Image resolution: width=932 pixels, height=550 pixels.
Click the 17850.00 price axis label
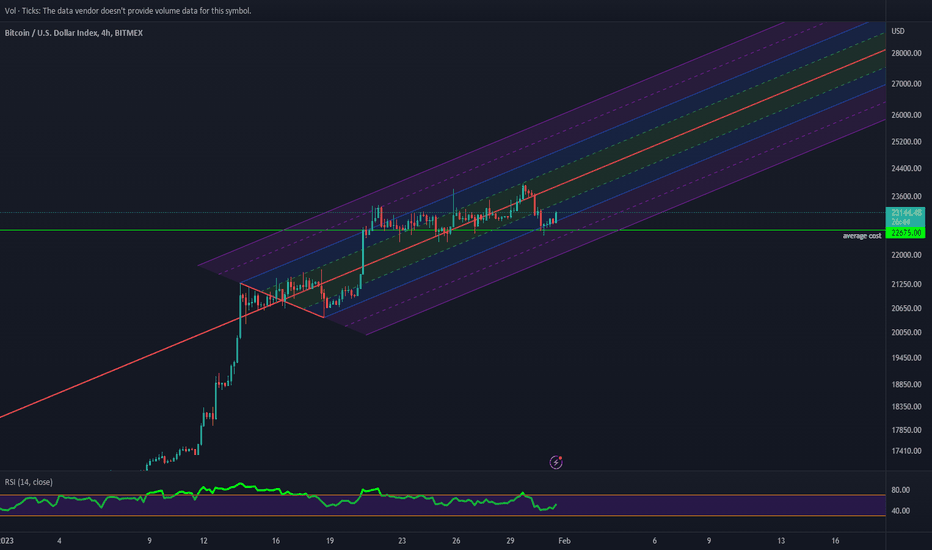(x=906, y=430)
